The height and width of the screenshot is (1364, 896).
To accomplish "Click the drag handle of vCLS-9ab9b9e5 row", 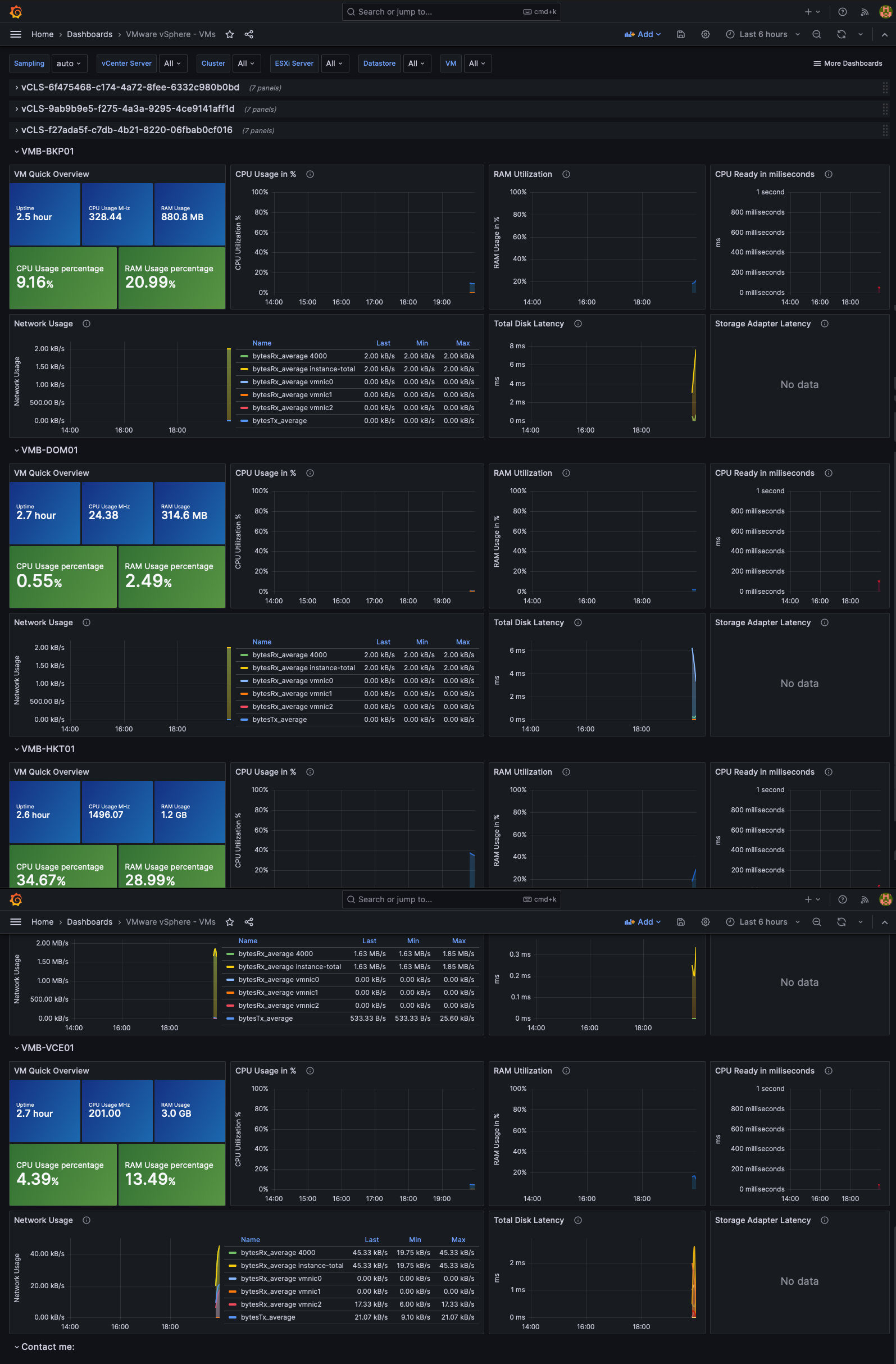I will tap(885, 109).
